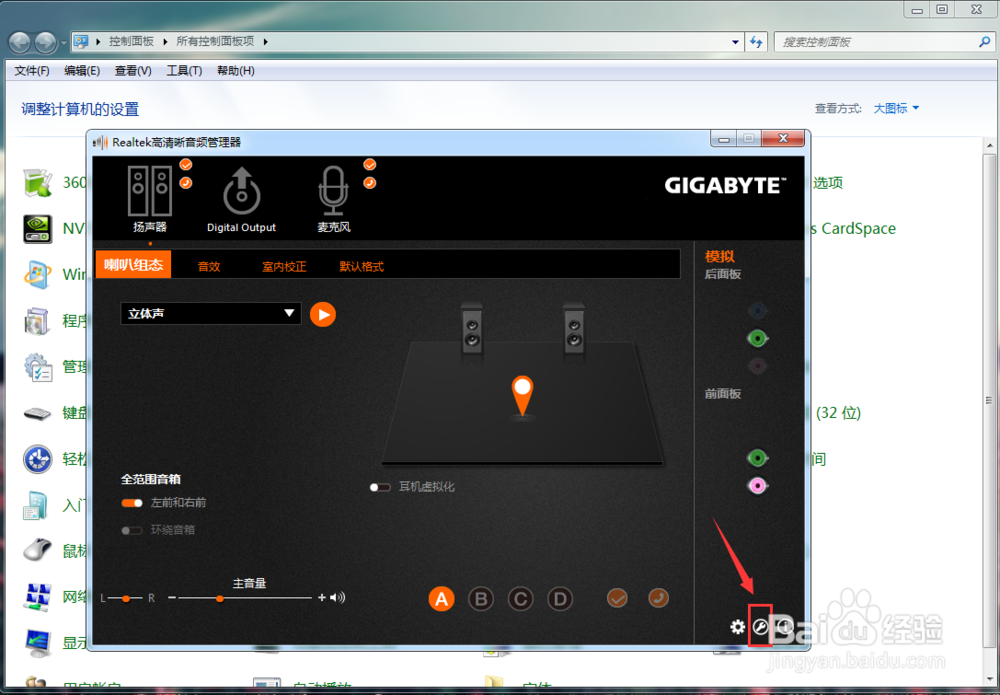
Task: Click the plus icon of 主音量
Action: pyautogui.click(x=321, y=597)
